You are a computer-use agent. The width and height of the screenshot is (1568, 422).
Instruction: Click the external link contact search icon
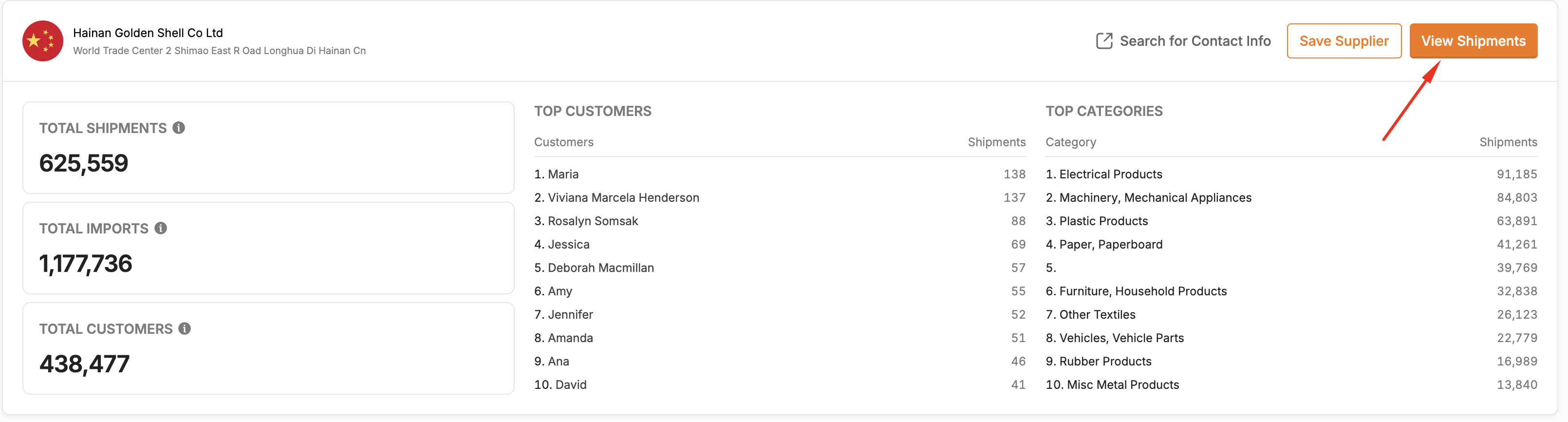pos(1103,41)
